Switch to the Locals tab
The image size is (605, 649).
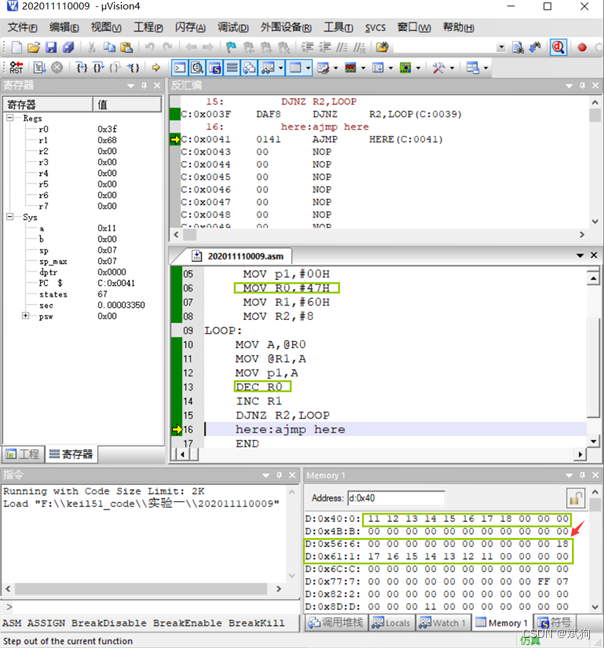(x=391, y=623)
